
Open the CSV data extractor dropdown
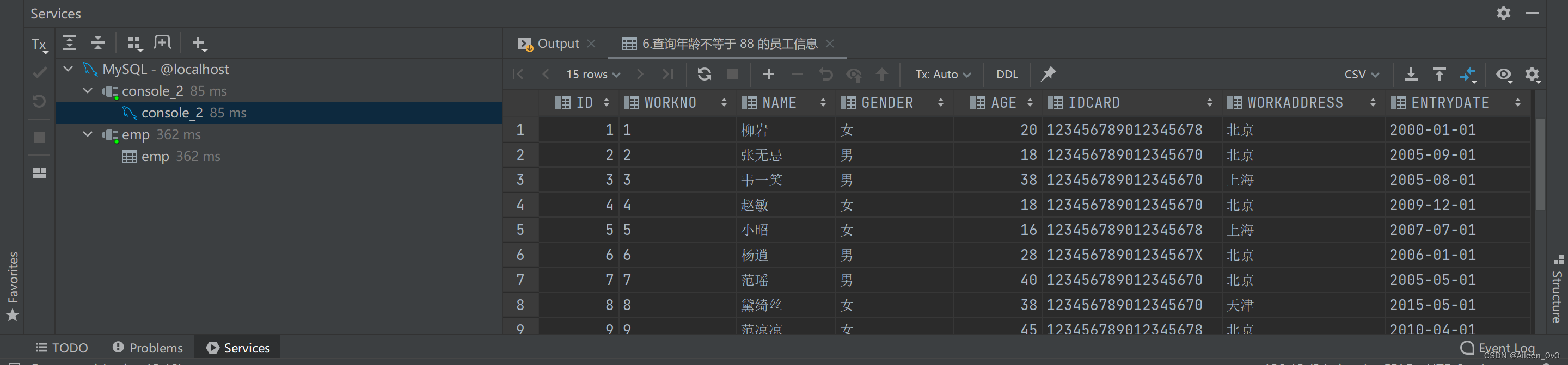pos(1361,74)
